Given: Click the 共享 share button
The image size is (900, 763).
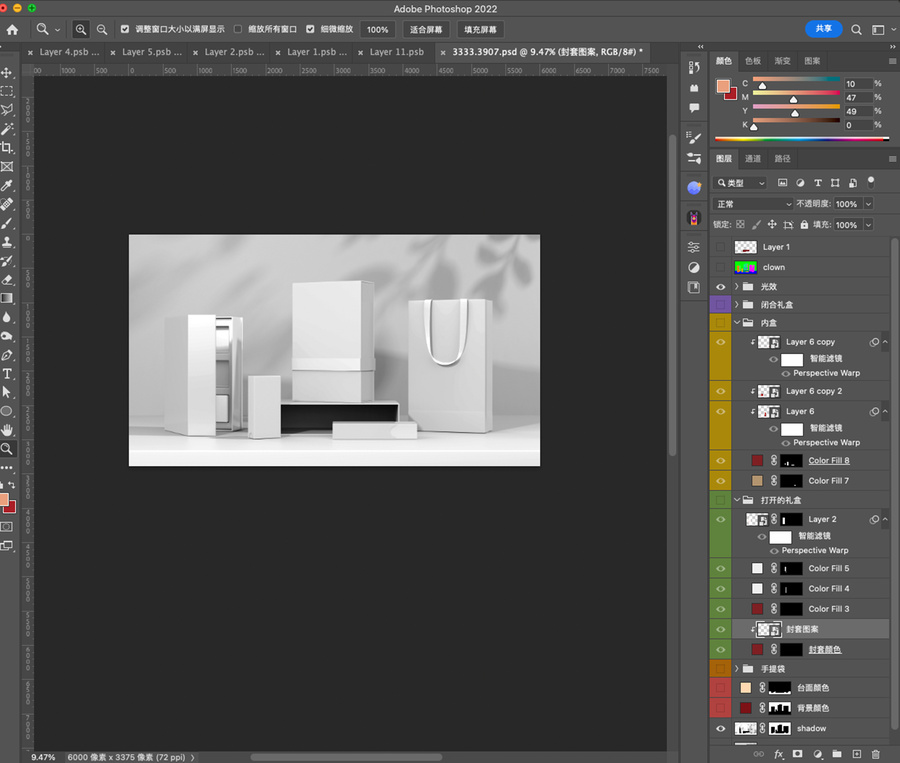Looking at the screenshot, I should 824,29.
